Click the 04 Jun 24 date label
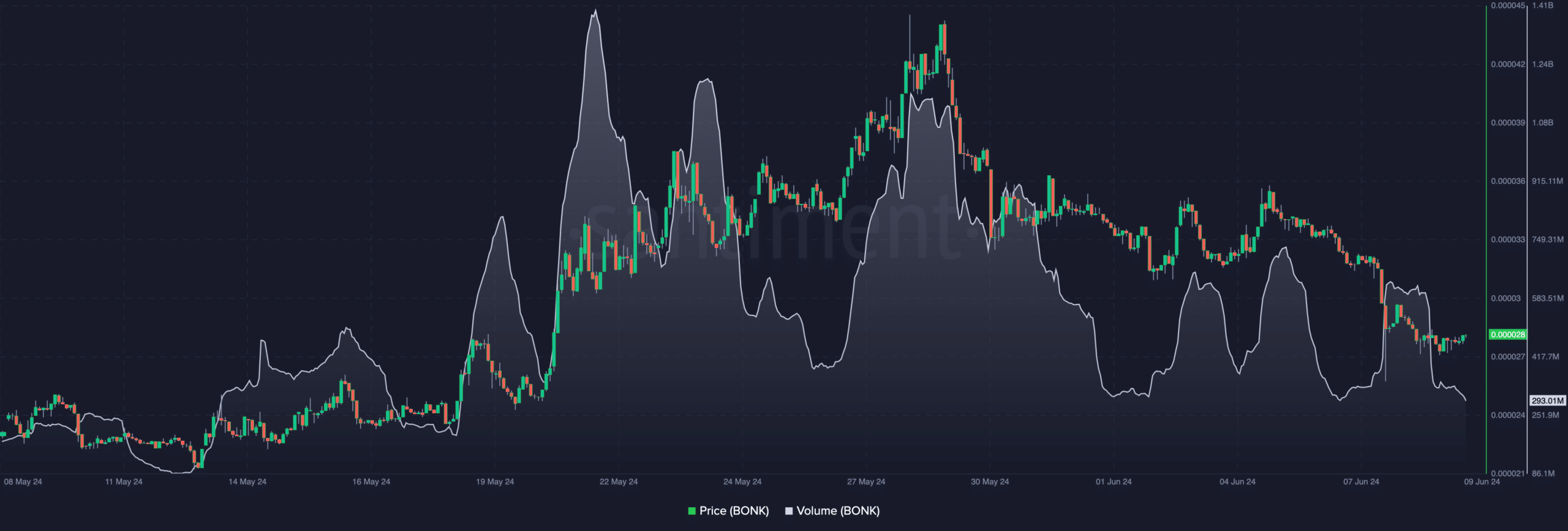 1237,481
